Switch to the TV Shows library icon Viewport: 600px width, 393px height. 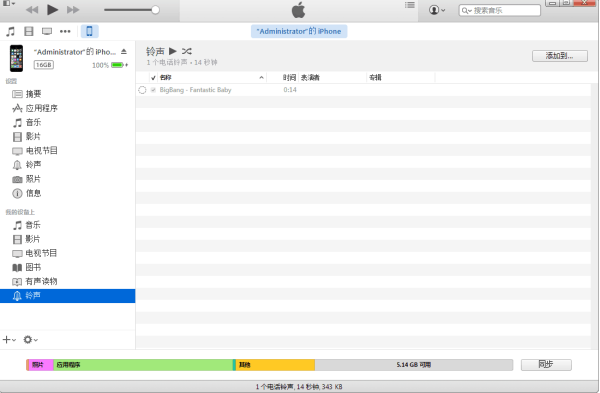click(47, 31)
